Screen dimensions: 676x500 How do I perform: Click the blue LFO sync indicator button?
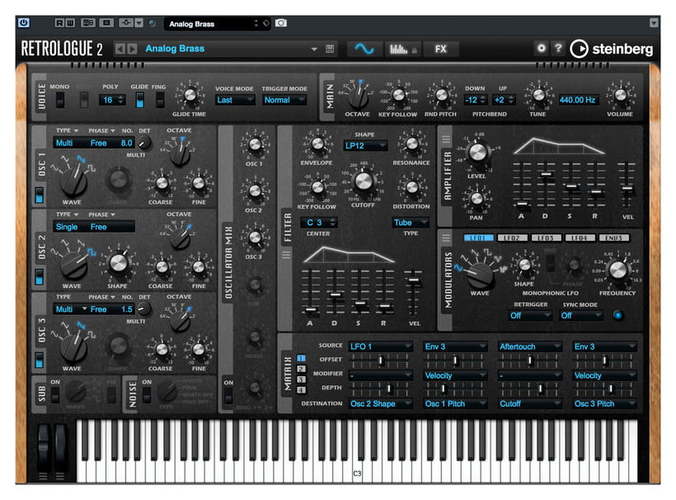coord(618,315)
